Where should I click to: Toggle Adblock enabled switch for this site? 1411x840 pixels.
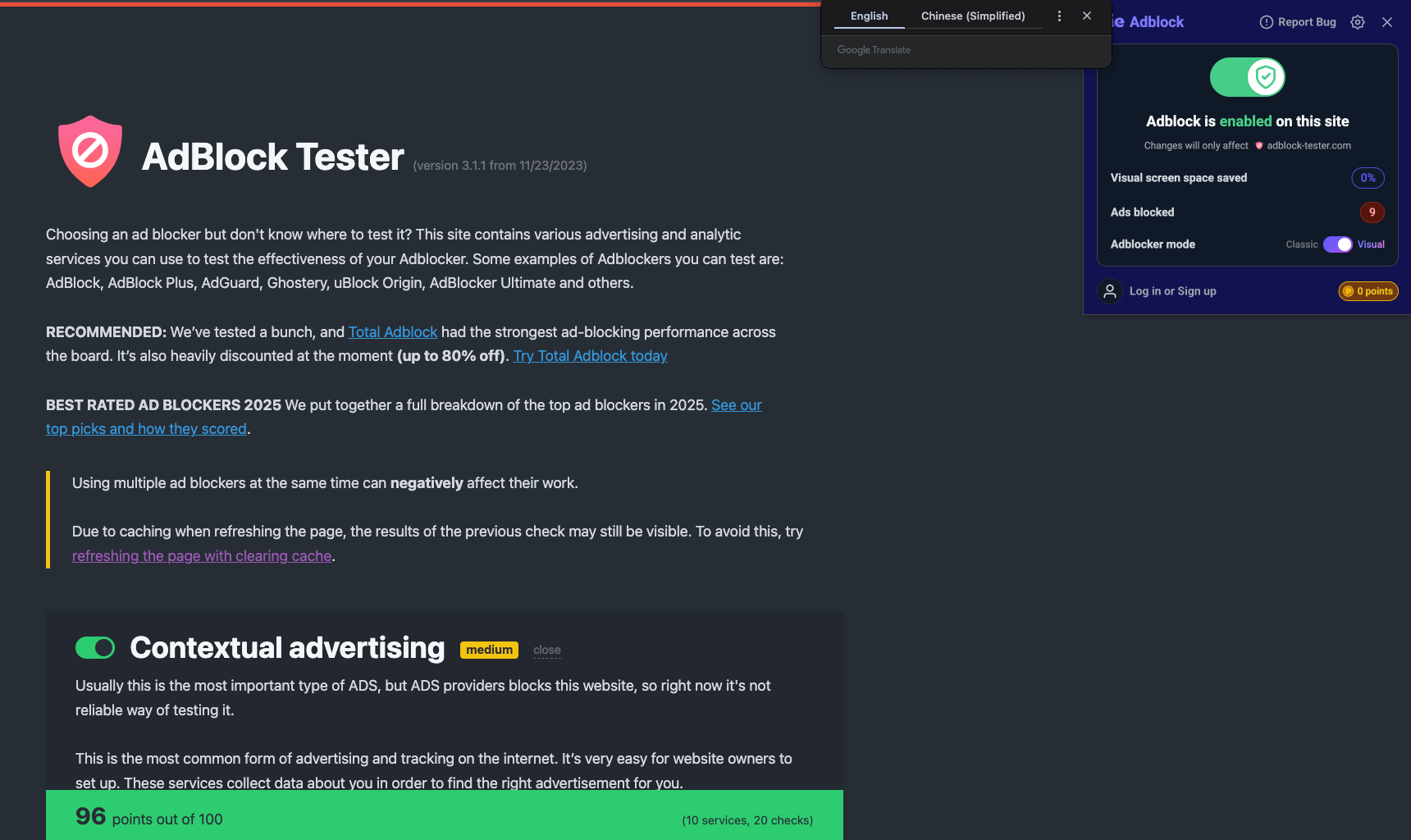click(1248, 77)
